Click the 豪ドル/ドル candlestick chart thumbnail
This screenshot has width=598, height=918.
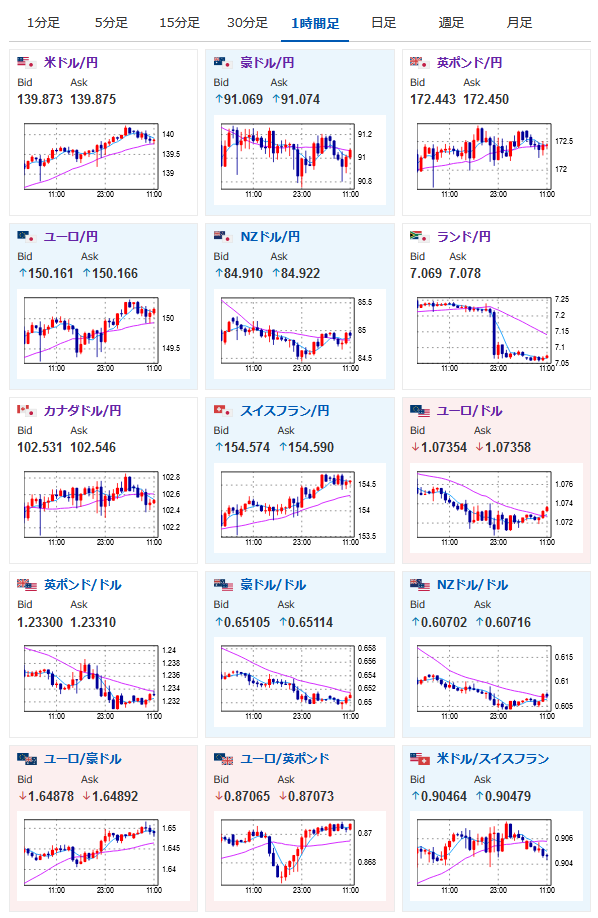pyautogui.click(x=300, y=681)
